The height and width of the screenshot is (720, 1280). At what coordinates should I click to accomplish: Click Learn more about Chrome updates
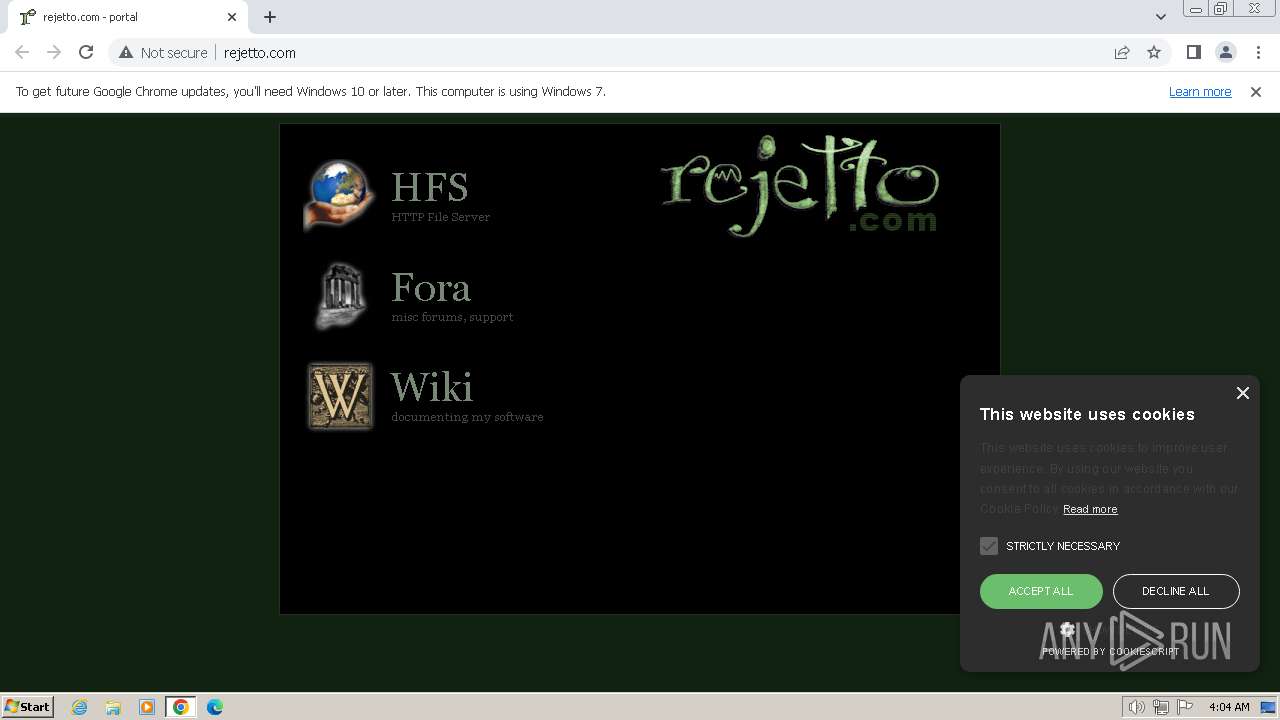coord(1200,91)
